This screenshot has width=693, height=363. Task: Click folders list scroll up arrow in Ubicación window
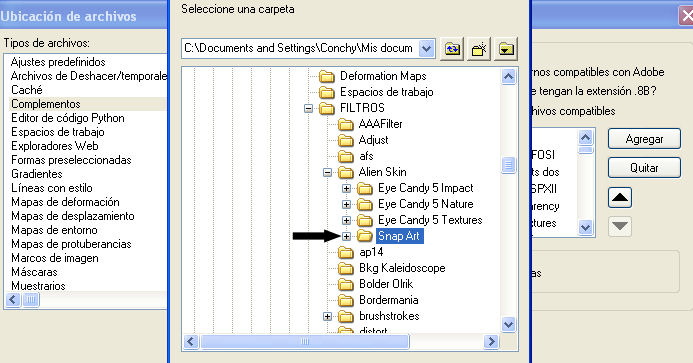586,138
